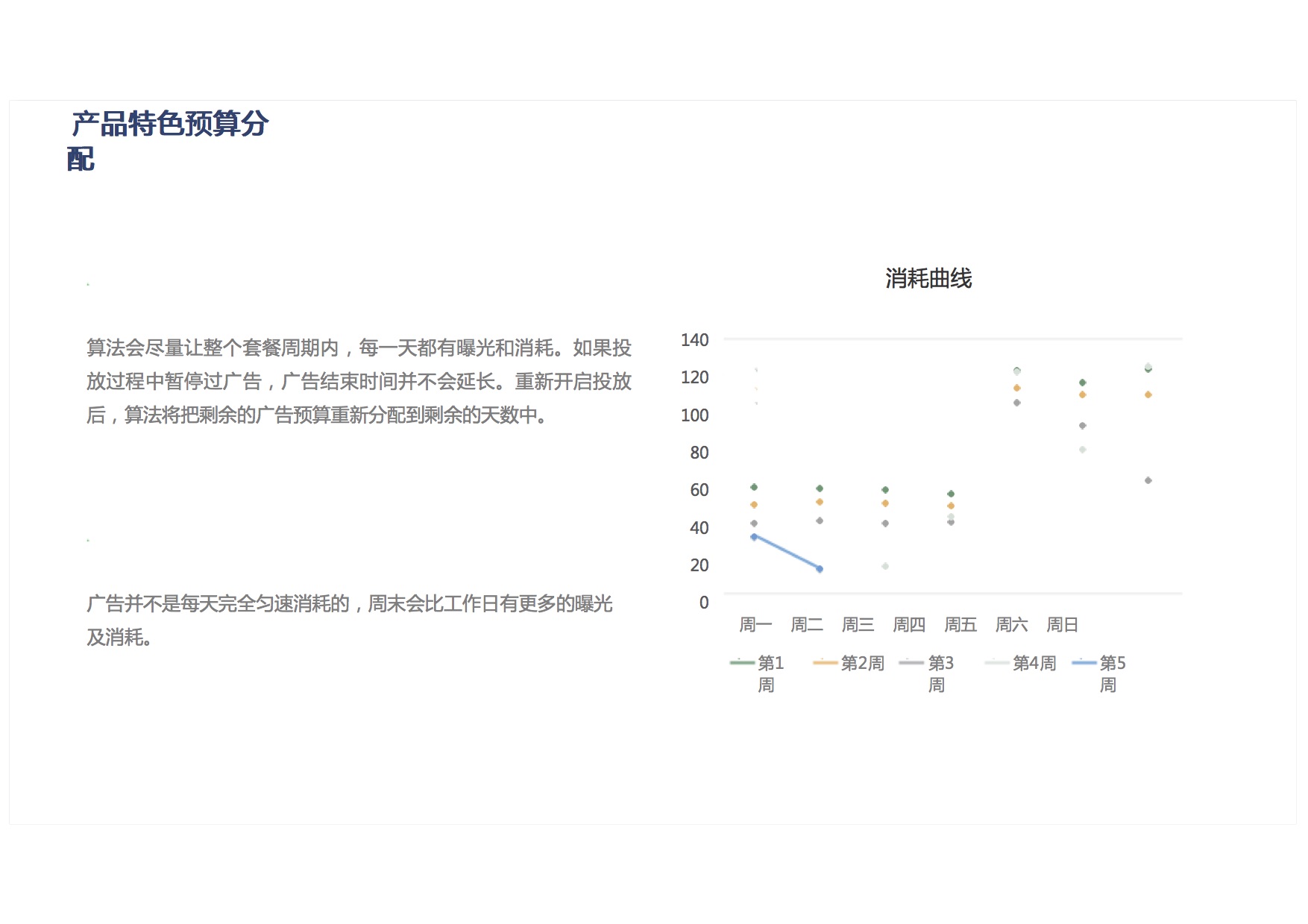Click the 0 y-axis value

(703, 603)
